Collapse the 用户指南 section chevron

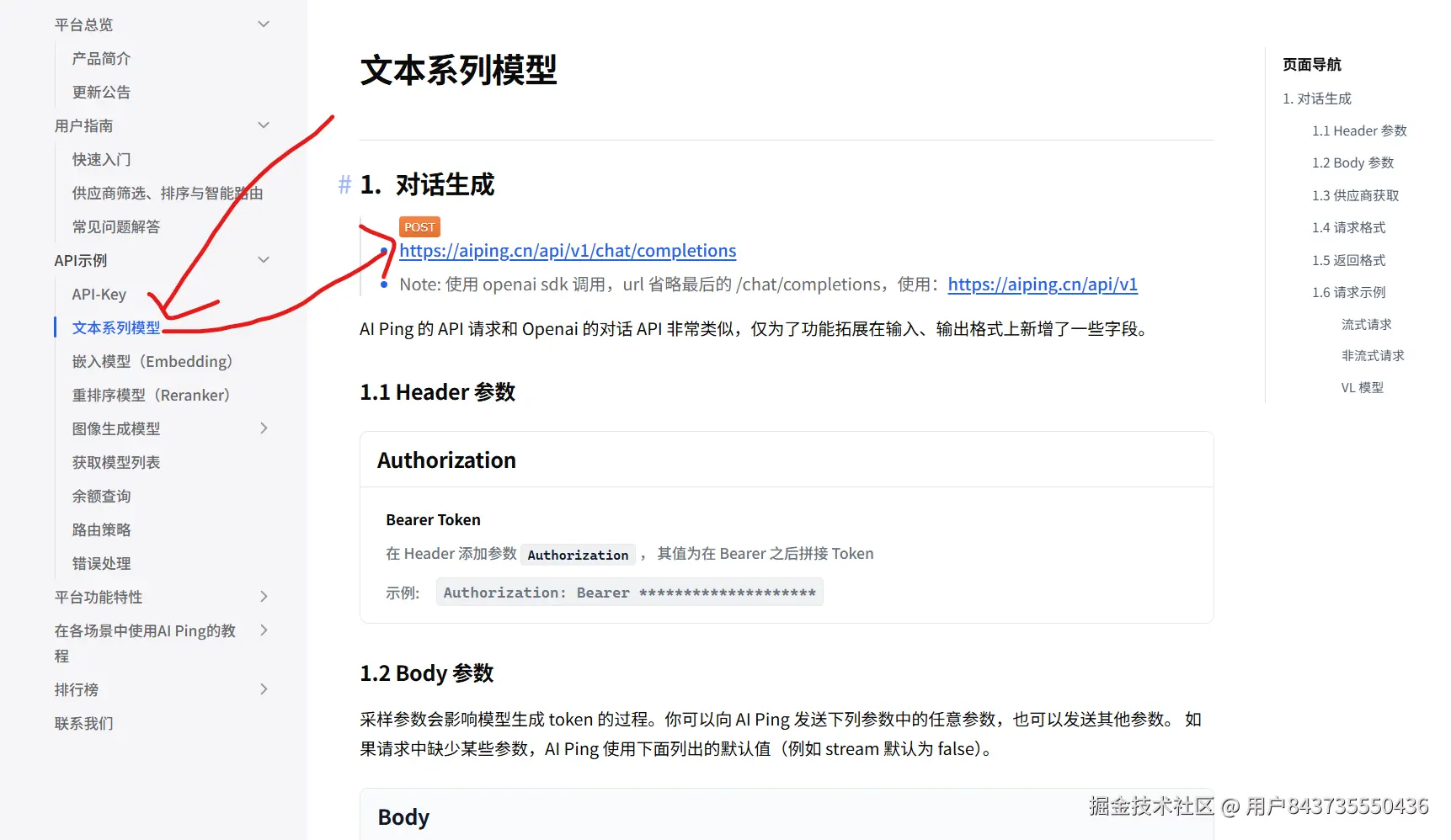(x=264, y=125)
